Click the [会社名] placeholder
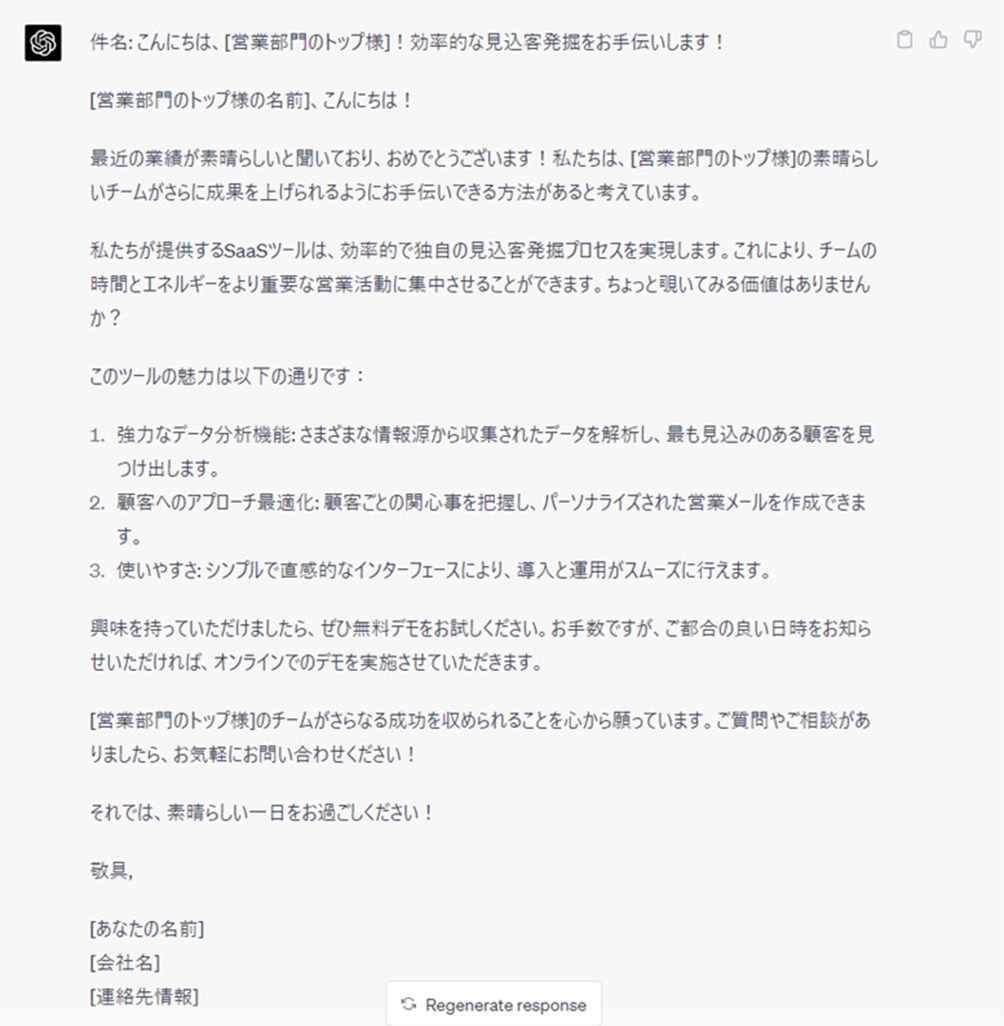The height and width of the screenshot is (1026, 1004). (x=125, y=963)
